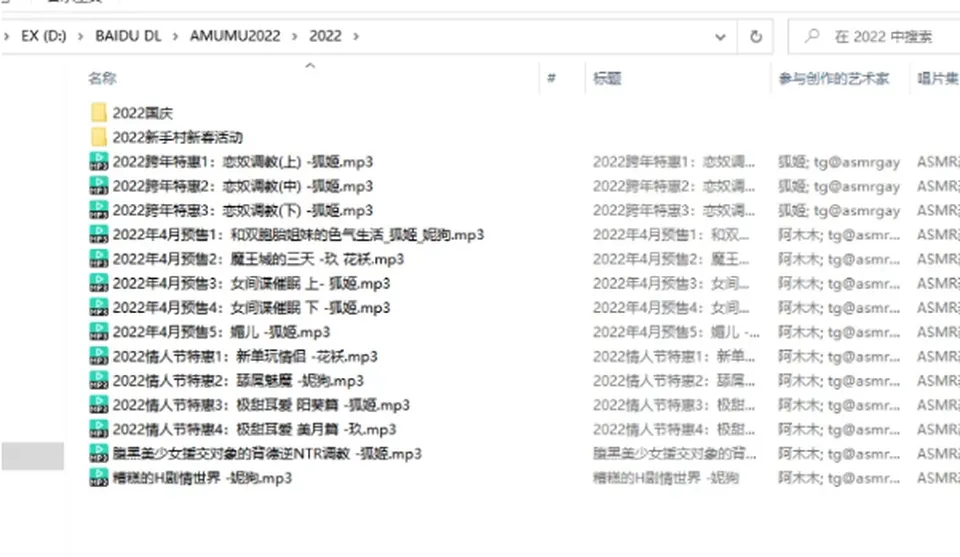
Task: Click the mp3 icon of the NTR file
Action: [x=99, y=454]
